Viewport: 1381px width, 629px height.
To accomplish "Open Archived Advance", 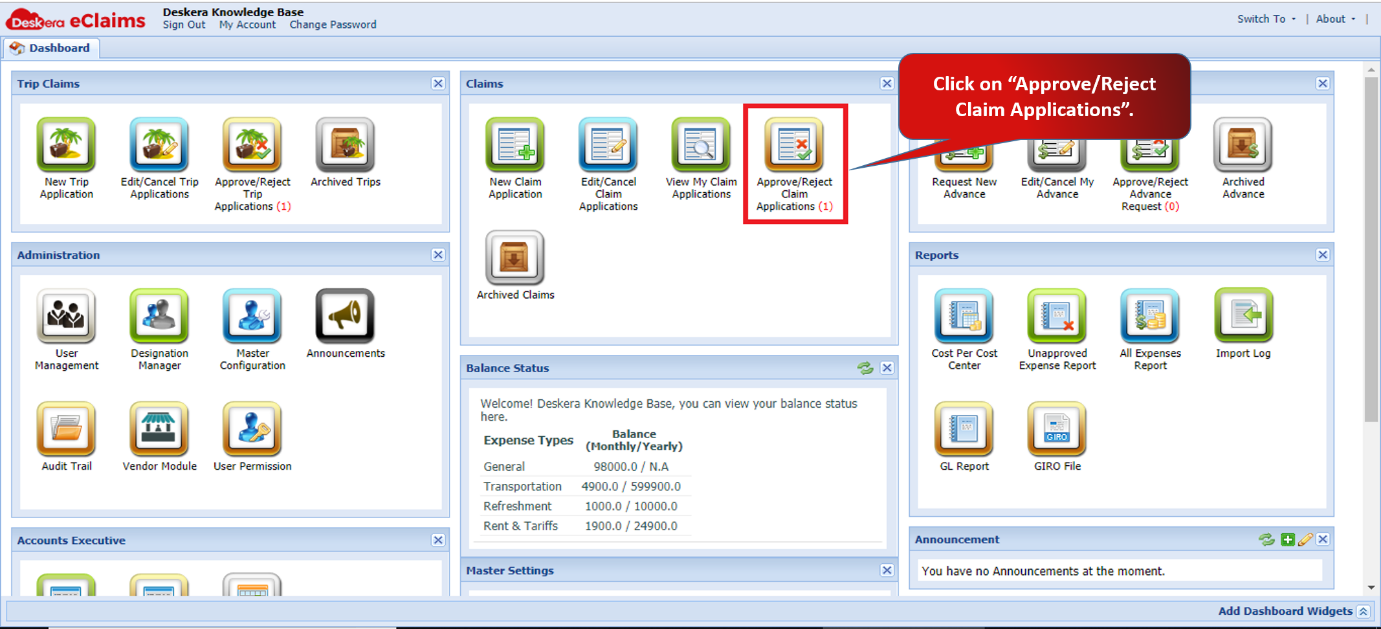I will pyautogui.click(x=1243, y=146).
